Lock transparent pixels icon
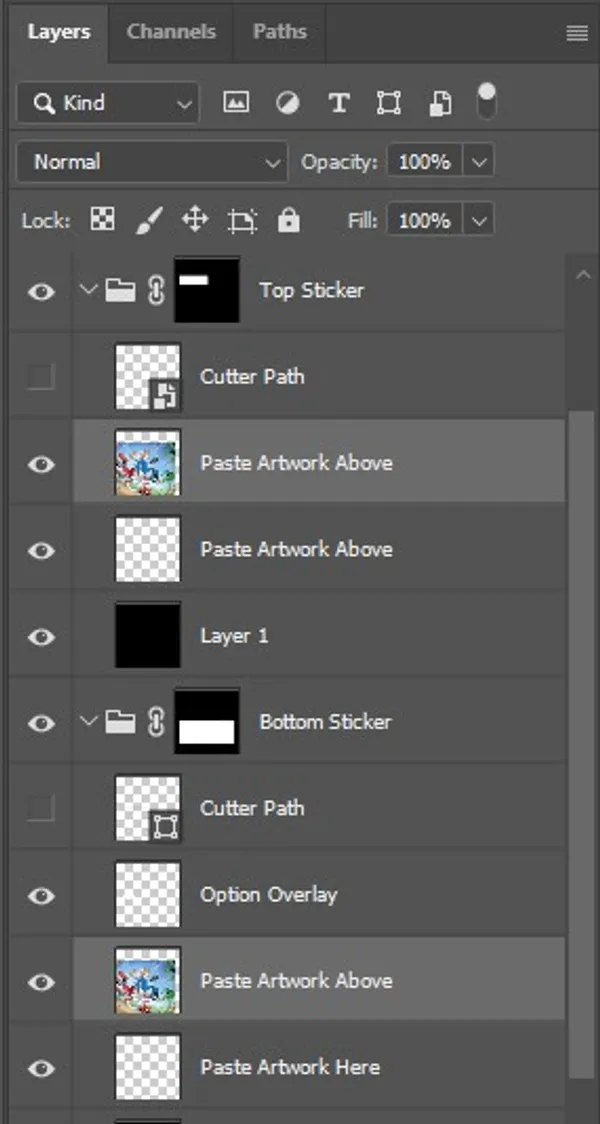The image size is (600, 1124). (102, 220)
